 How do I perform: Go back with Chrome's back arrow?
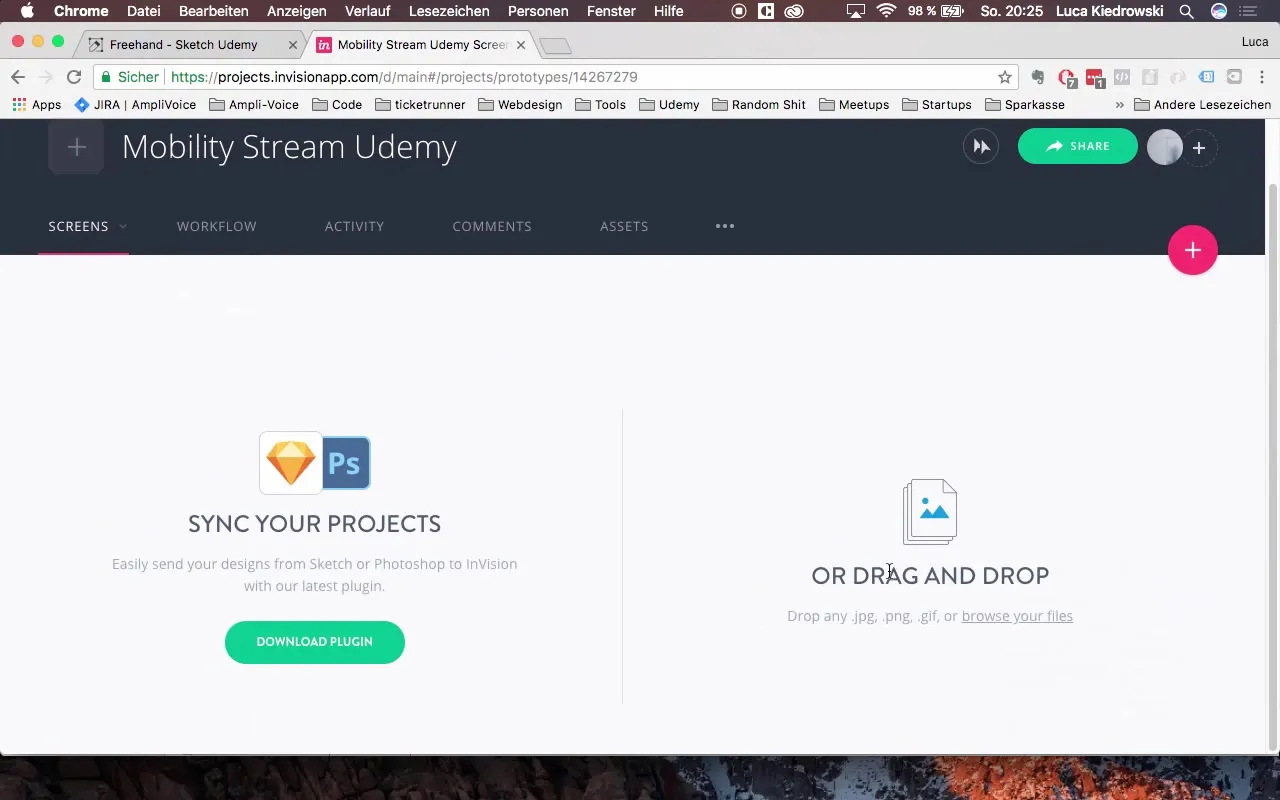pos(18,77)
